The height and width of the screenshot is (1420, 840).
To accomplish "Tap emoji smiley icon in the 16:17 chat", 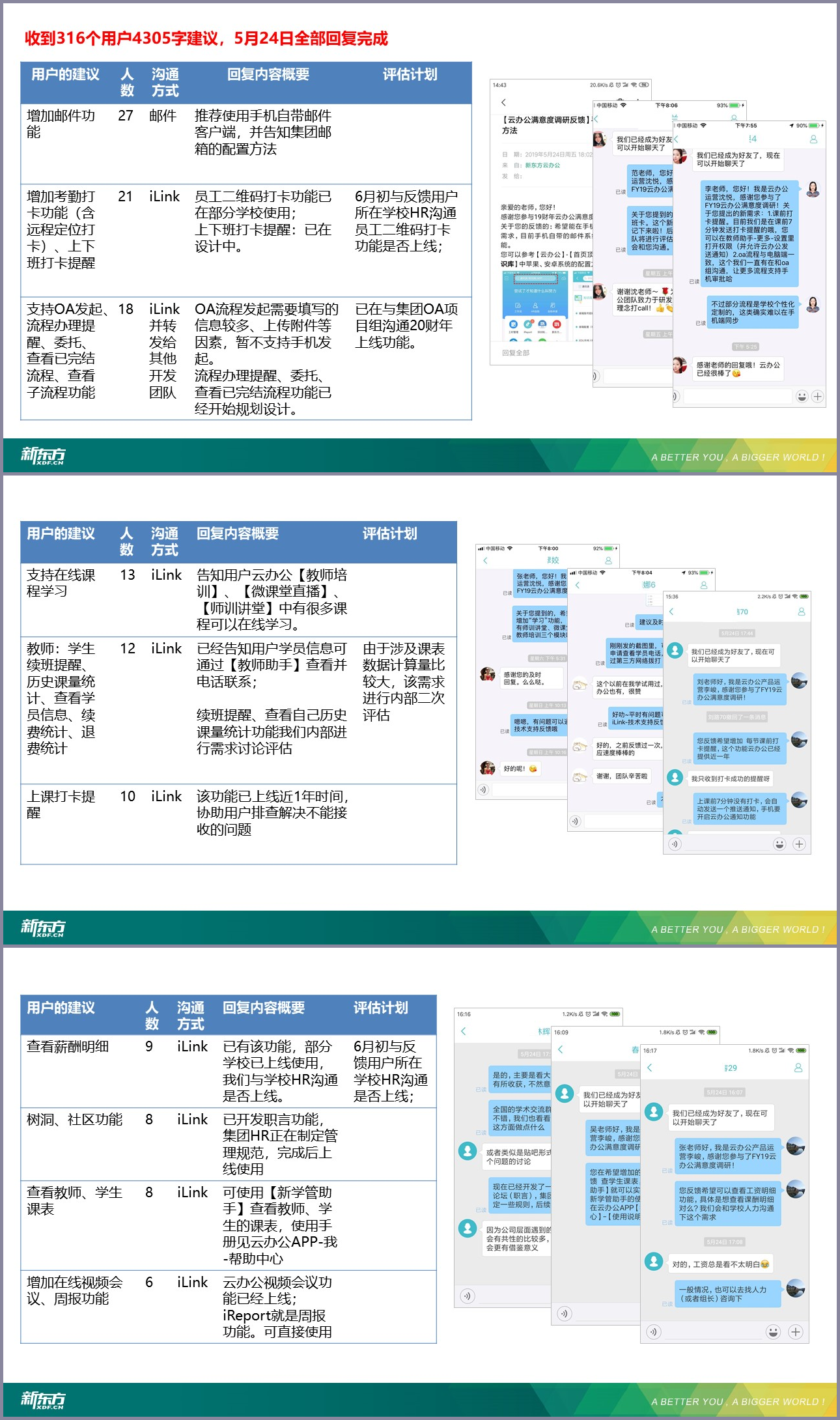I will coord(773,1331).
